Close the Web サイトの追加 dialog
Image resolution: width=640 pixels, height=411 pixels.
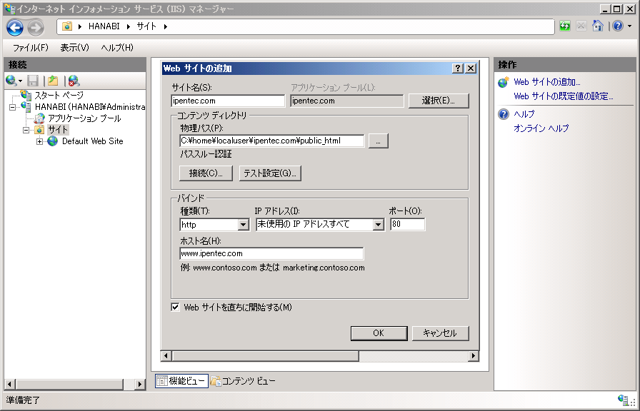[x=471, y=68]
